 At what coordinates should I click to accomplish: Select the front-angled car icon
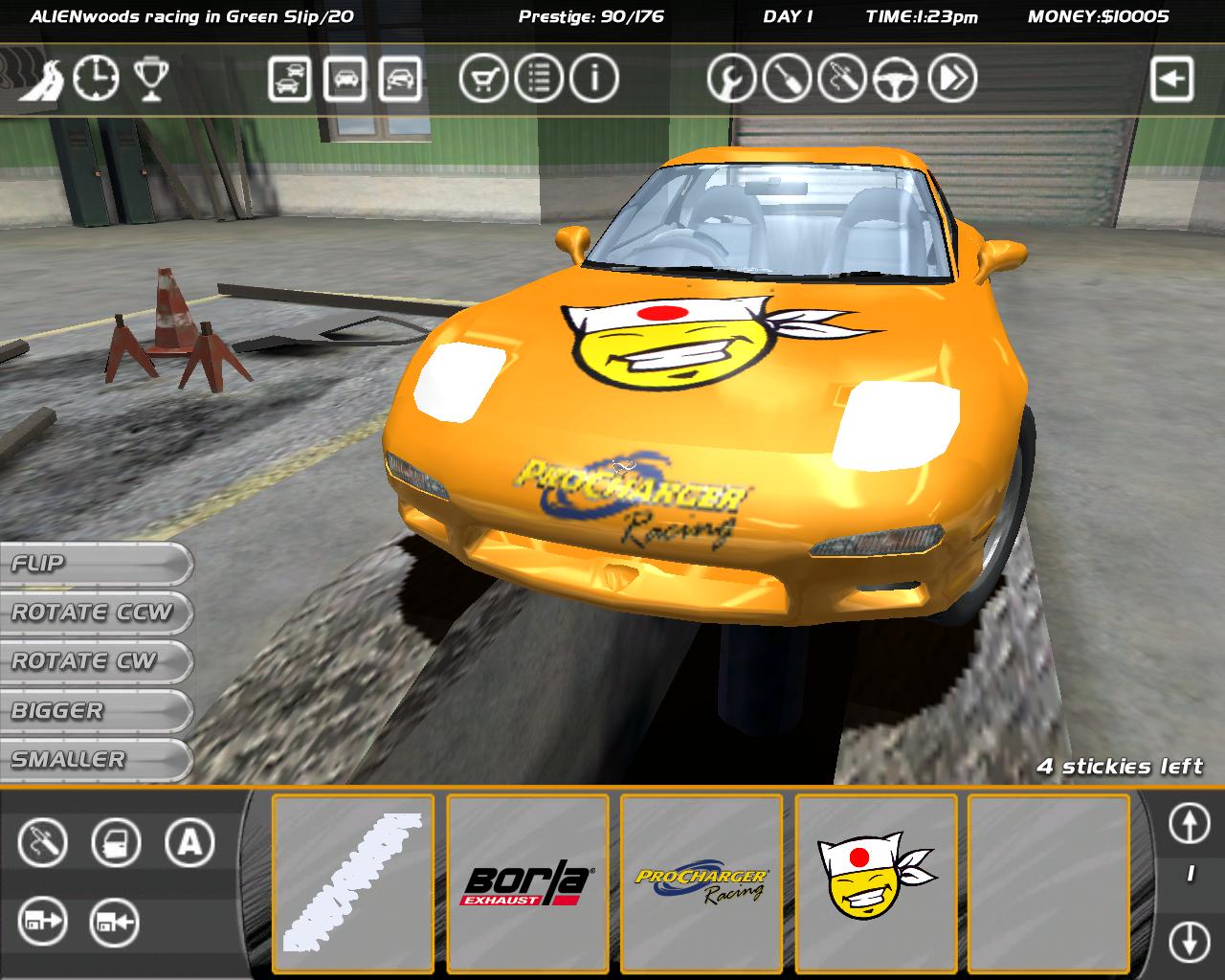400,78
